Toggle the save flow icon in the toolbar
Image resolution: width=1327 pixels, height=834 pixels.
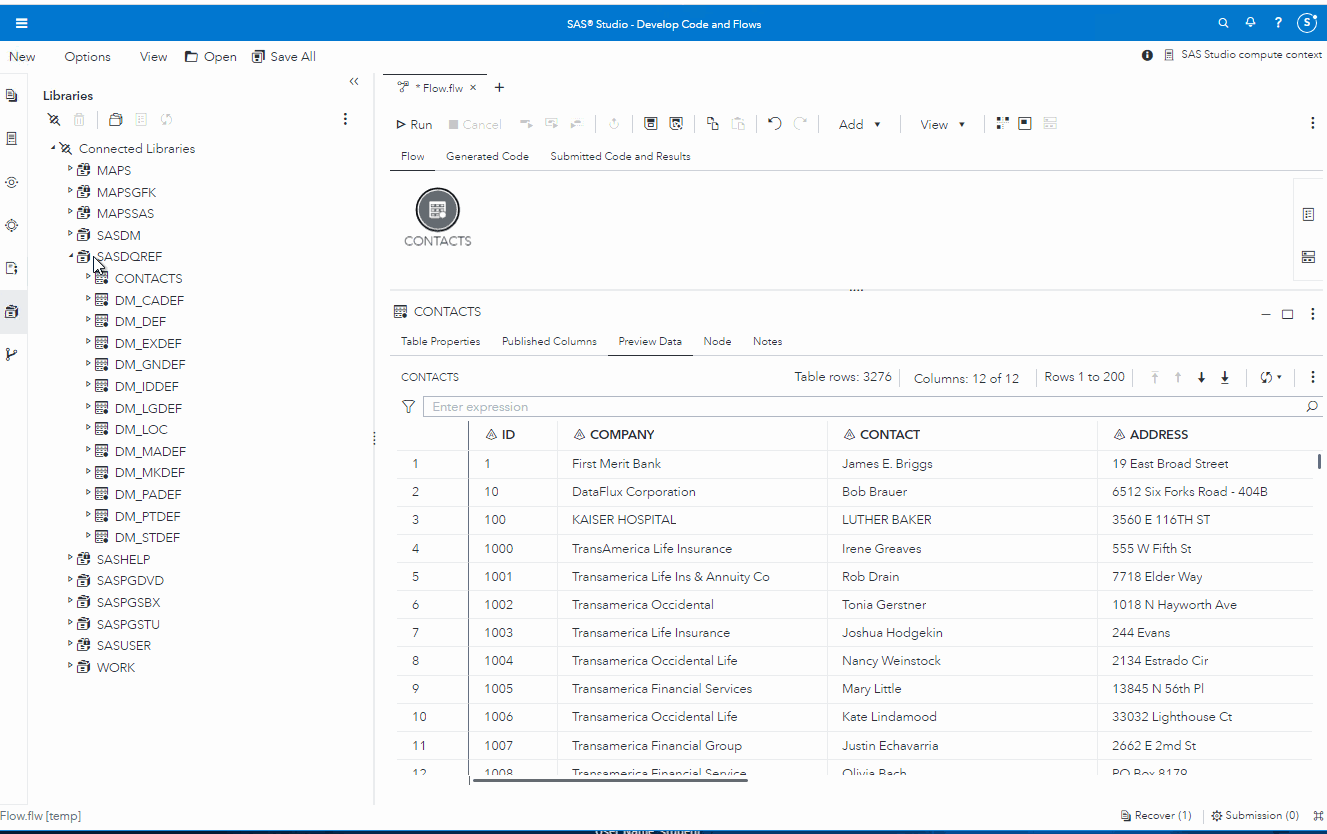[650, 124]
